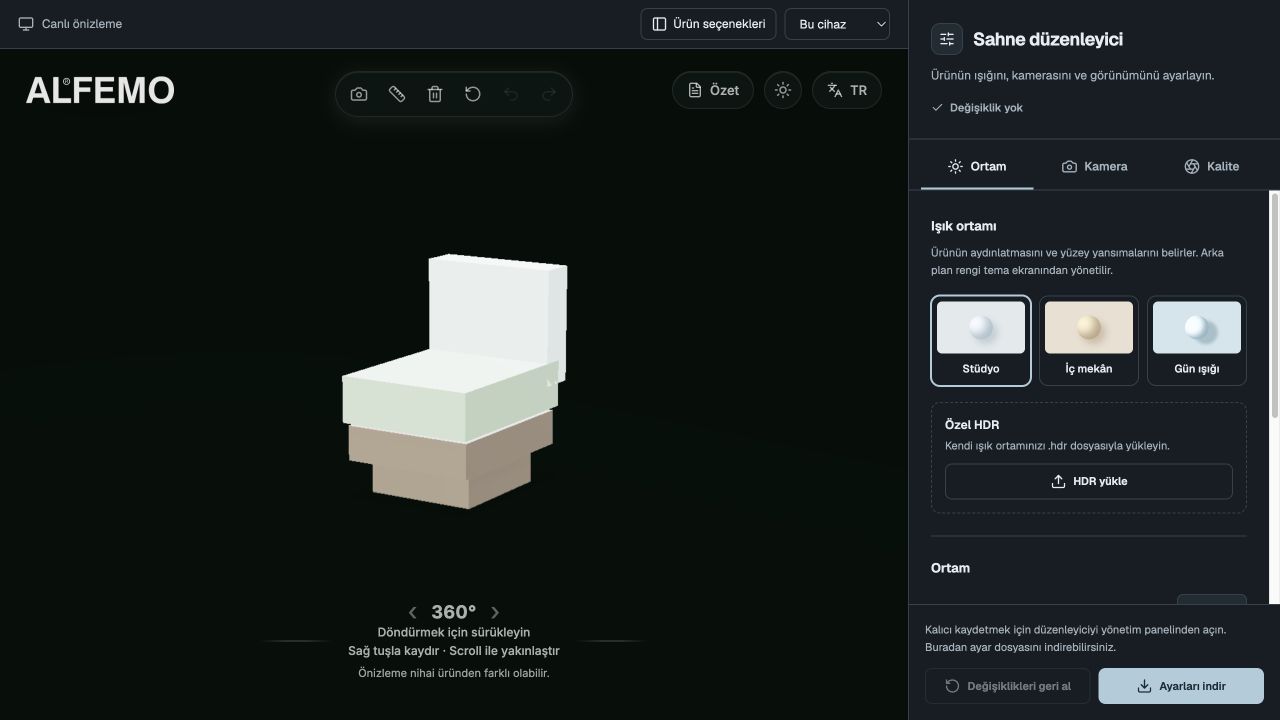Click Ayarları indir download button

click(1181, 686)
